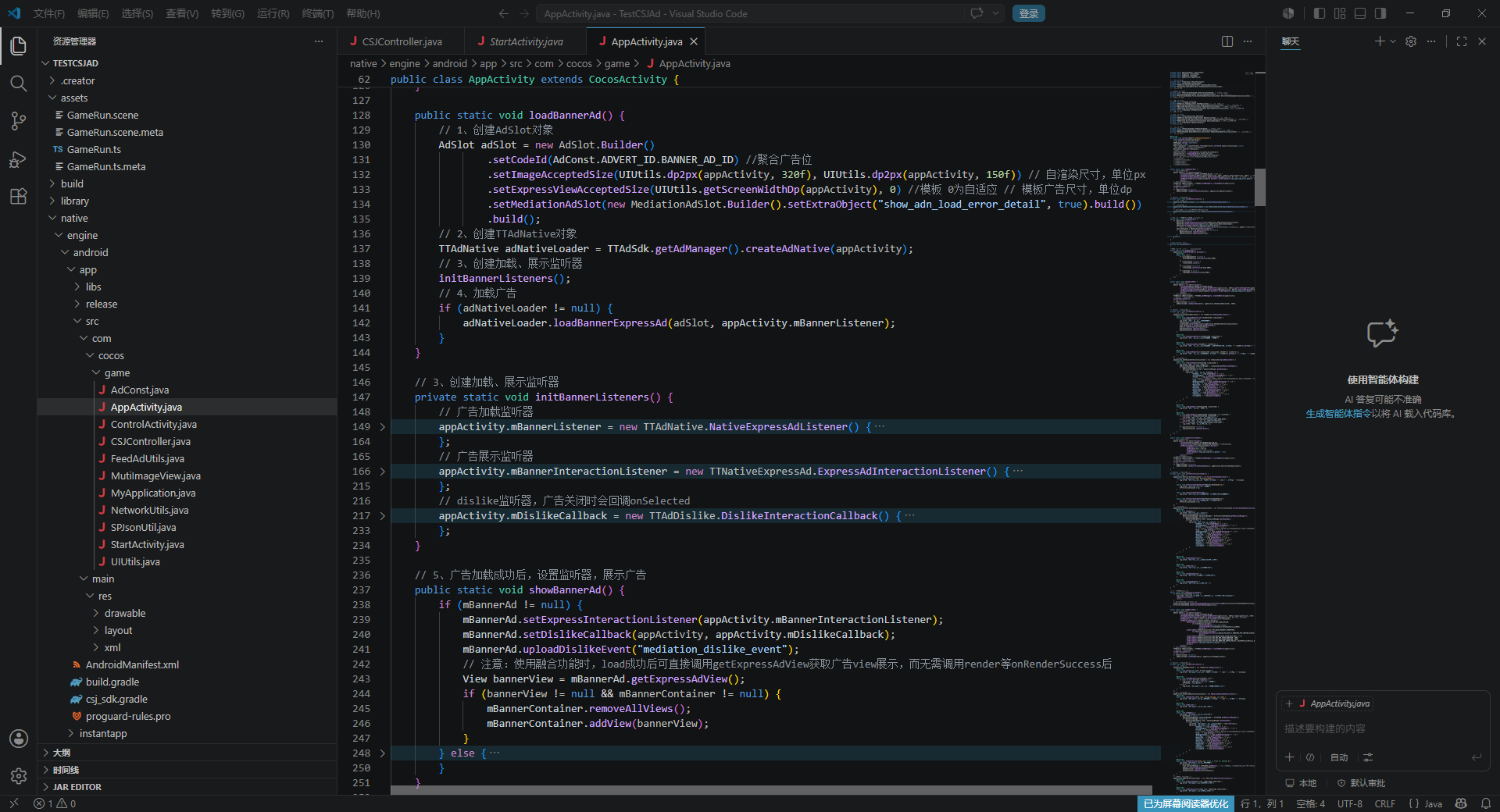Expand the JAR EDITOR section
Viewport: 1500px width, 812px height.
(x=187, y=787)
